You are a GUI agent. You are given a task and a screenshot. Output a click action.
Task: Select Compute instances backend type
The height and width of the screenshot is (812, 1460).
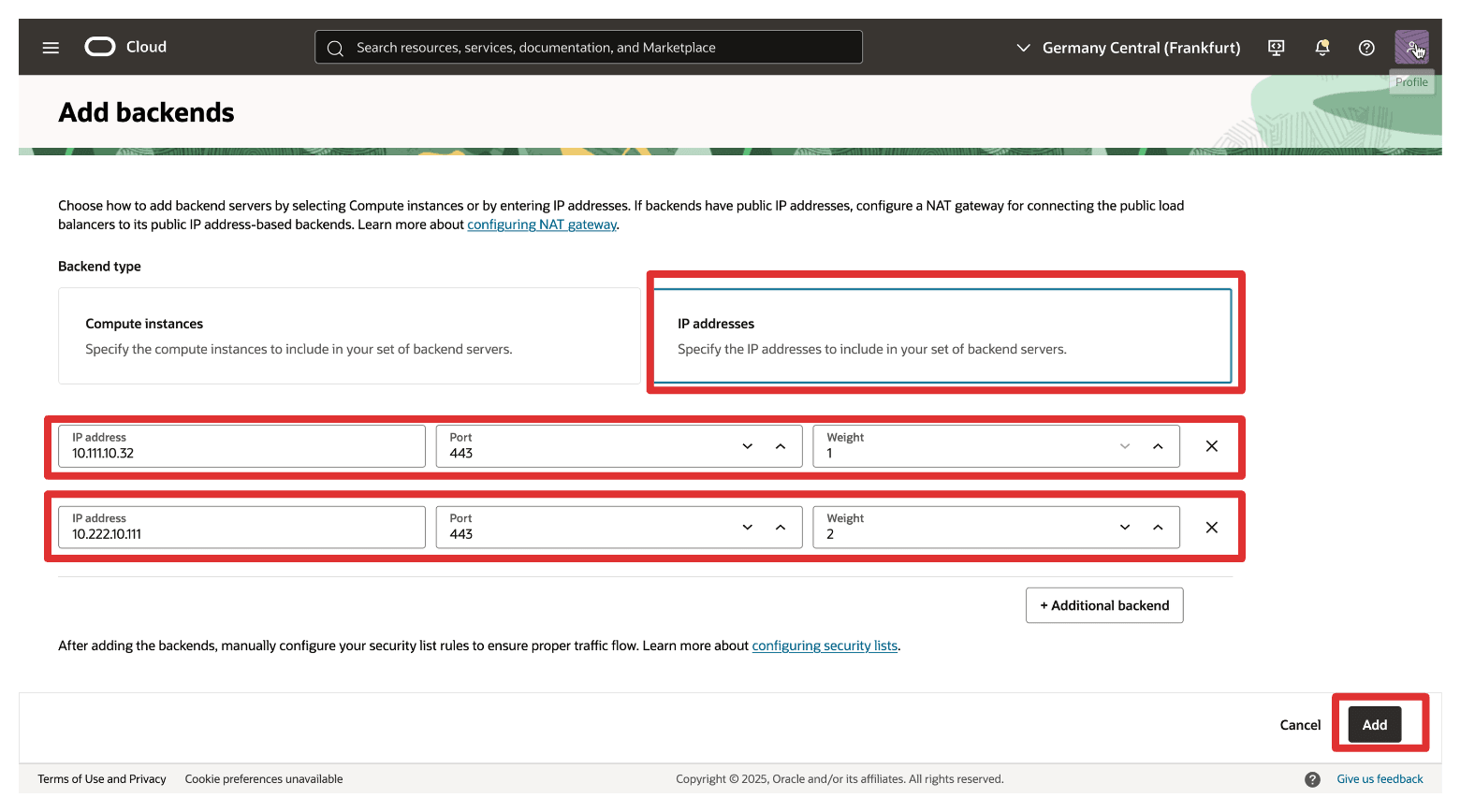pyautogui.click(x=349, y=336)
